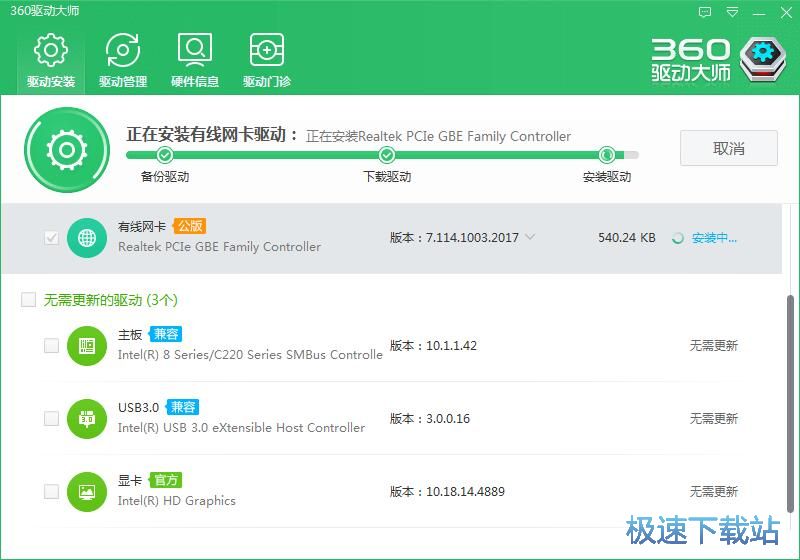Toggle the 显卡 driver checkbox
Viewport: 800px width, 560px height.
point(52,492)
